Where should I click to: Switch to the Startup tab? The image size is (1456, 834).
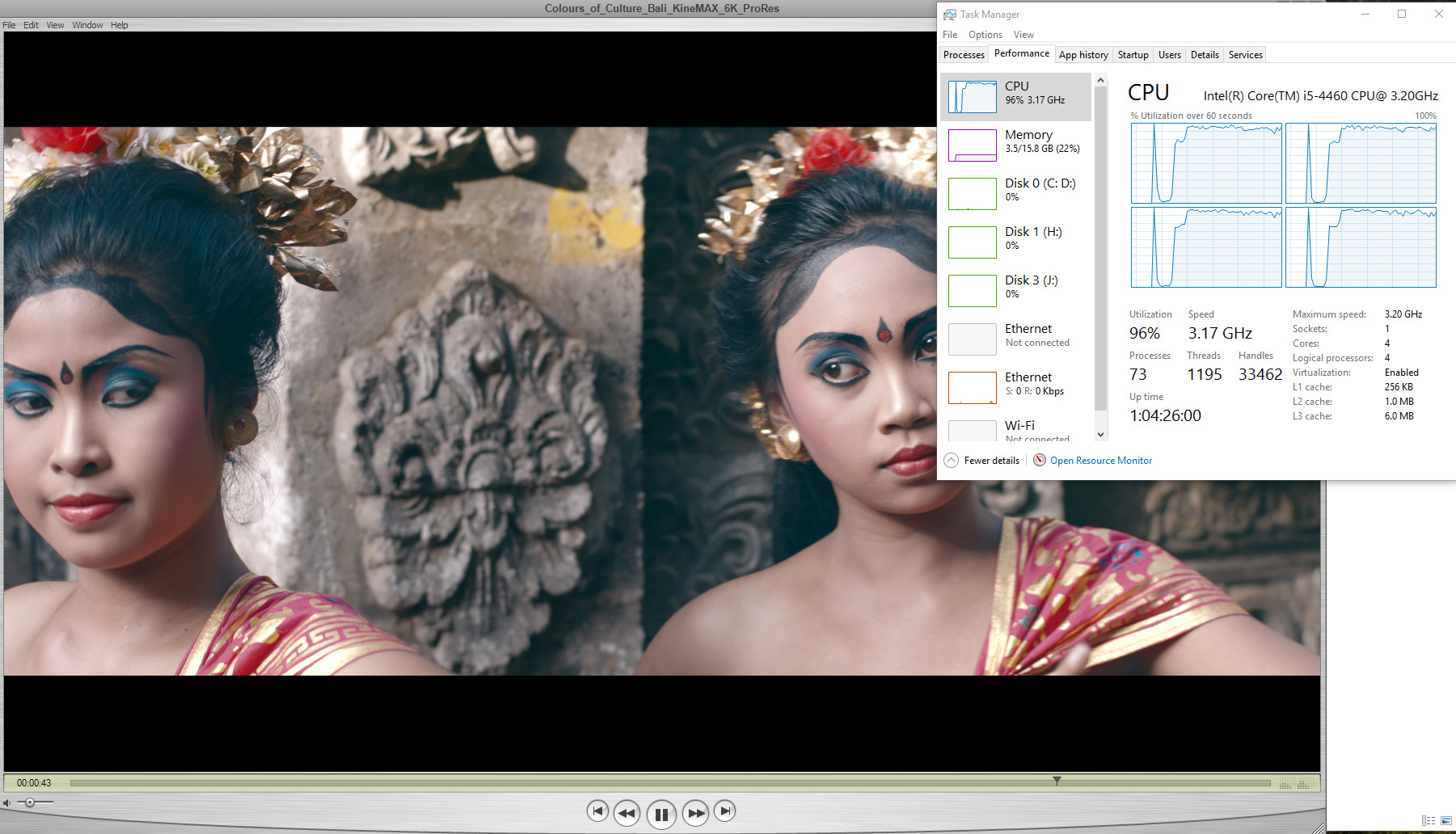(1133, 55)
